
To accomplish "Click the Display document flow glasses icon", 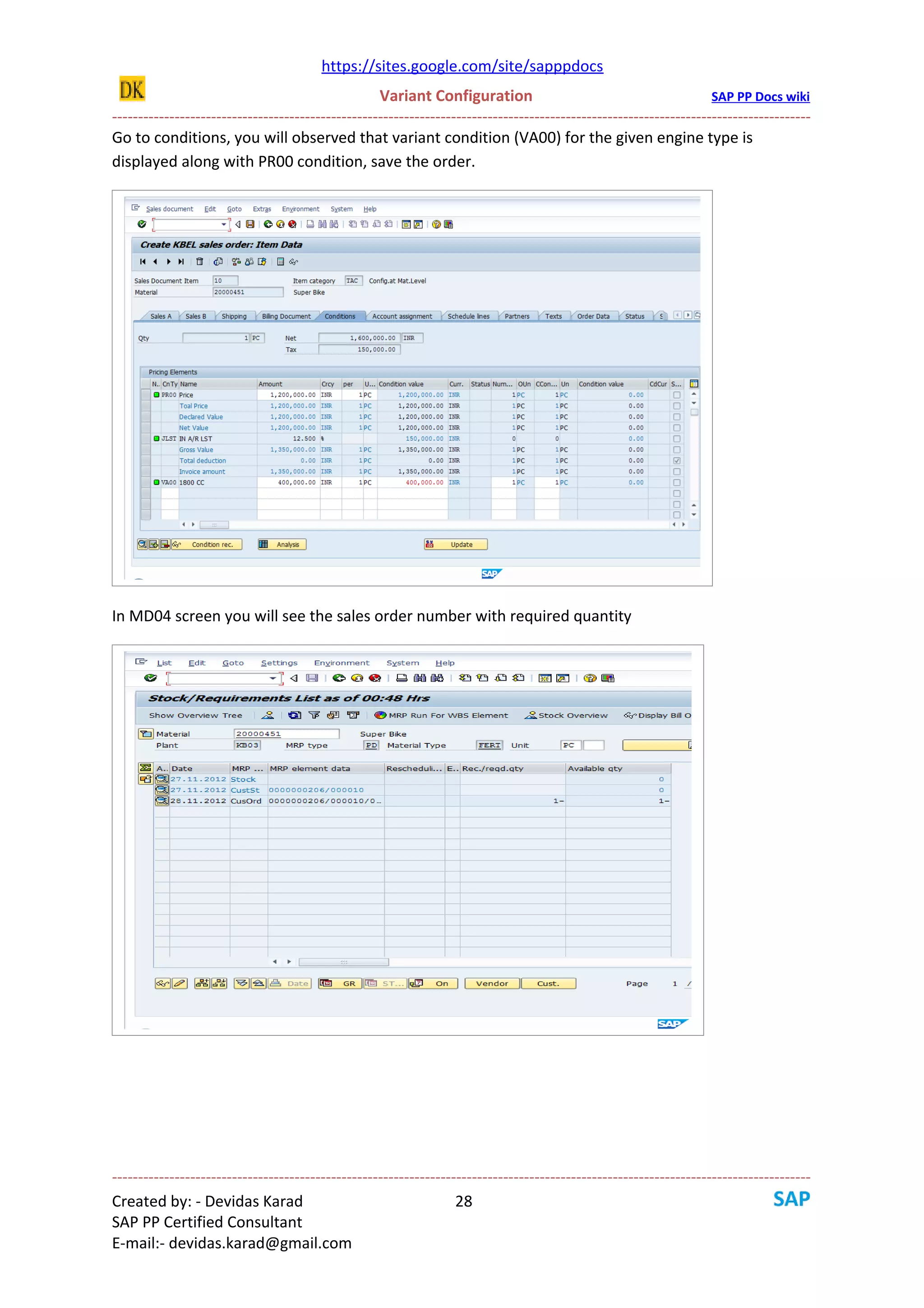I will point(294,262).
